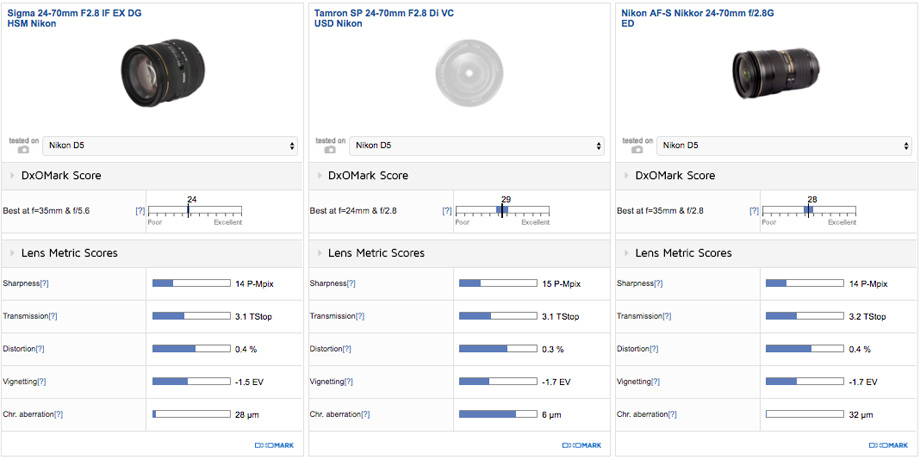Open the Distortion [?] help in Sigma panel

pos(40,349)
